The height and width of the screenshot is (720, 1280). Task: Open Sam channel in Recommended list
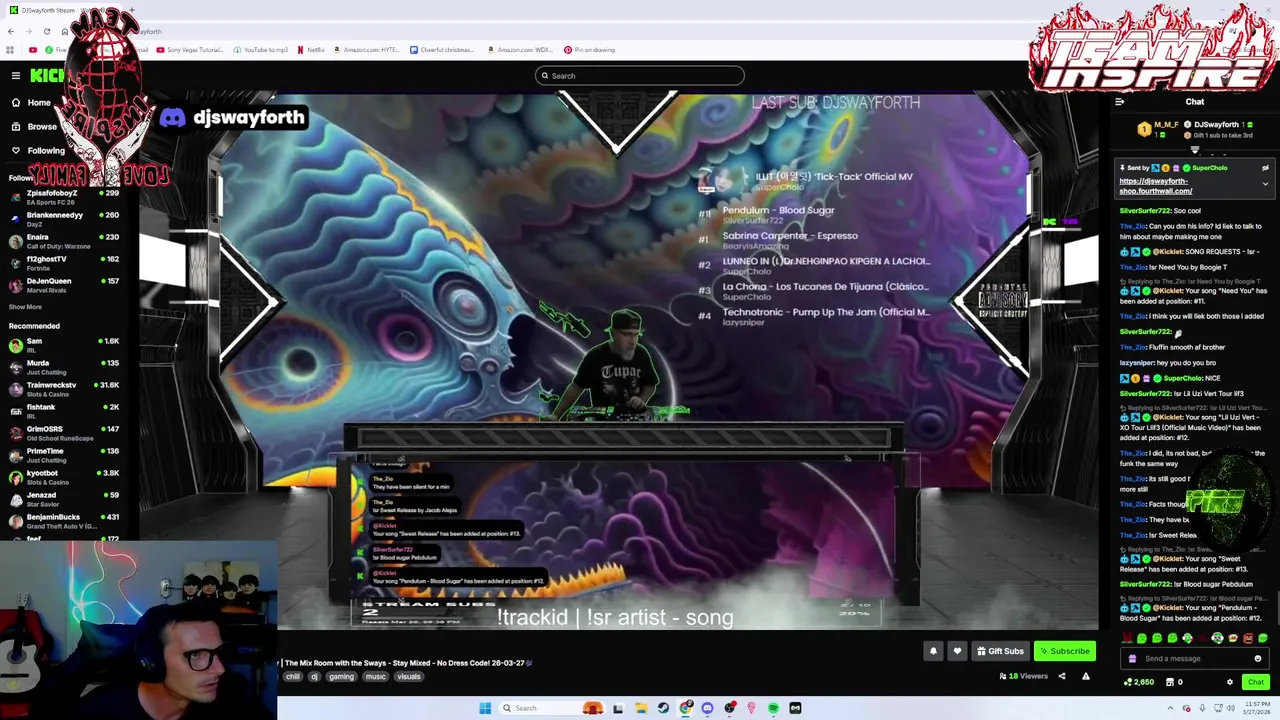click(64, 345)
